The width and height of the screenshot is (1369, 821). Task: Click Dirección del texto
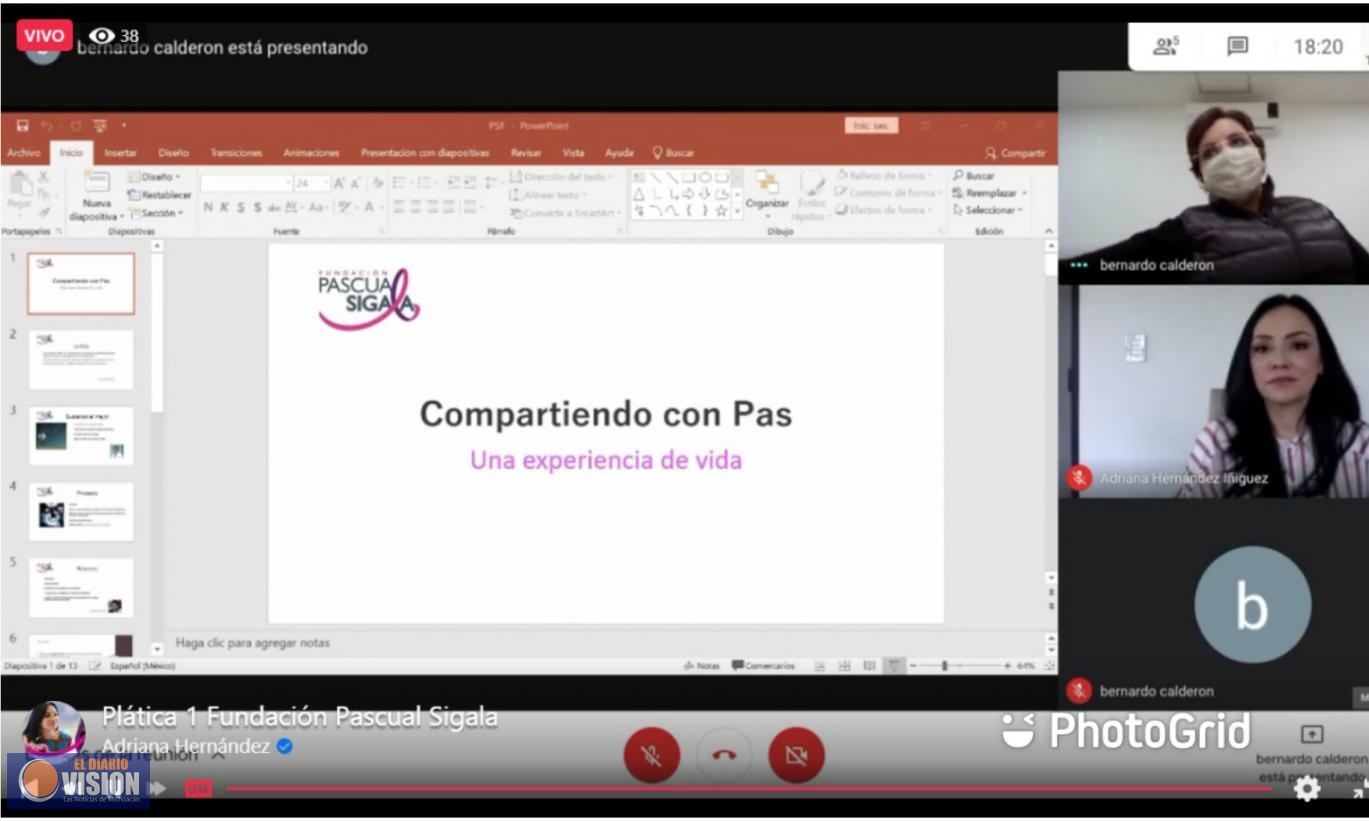561,177
